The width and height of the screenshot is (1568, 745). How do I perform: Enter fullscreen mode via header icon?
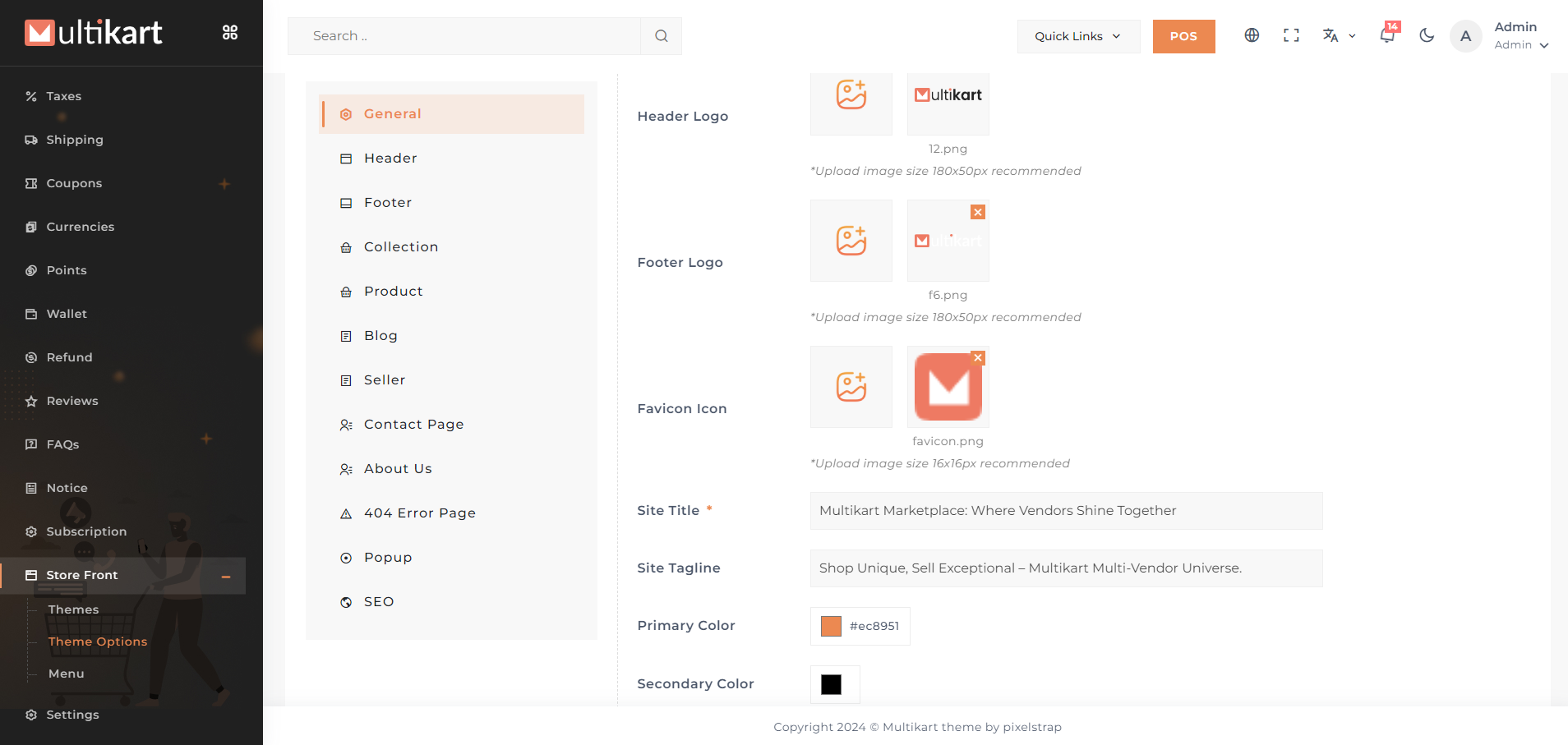(x=1291, y=35)
